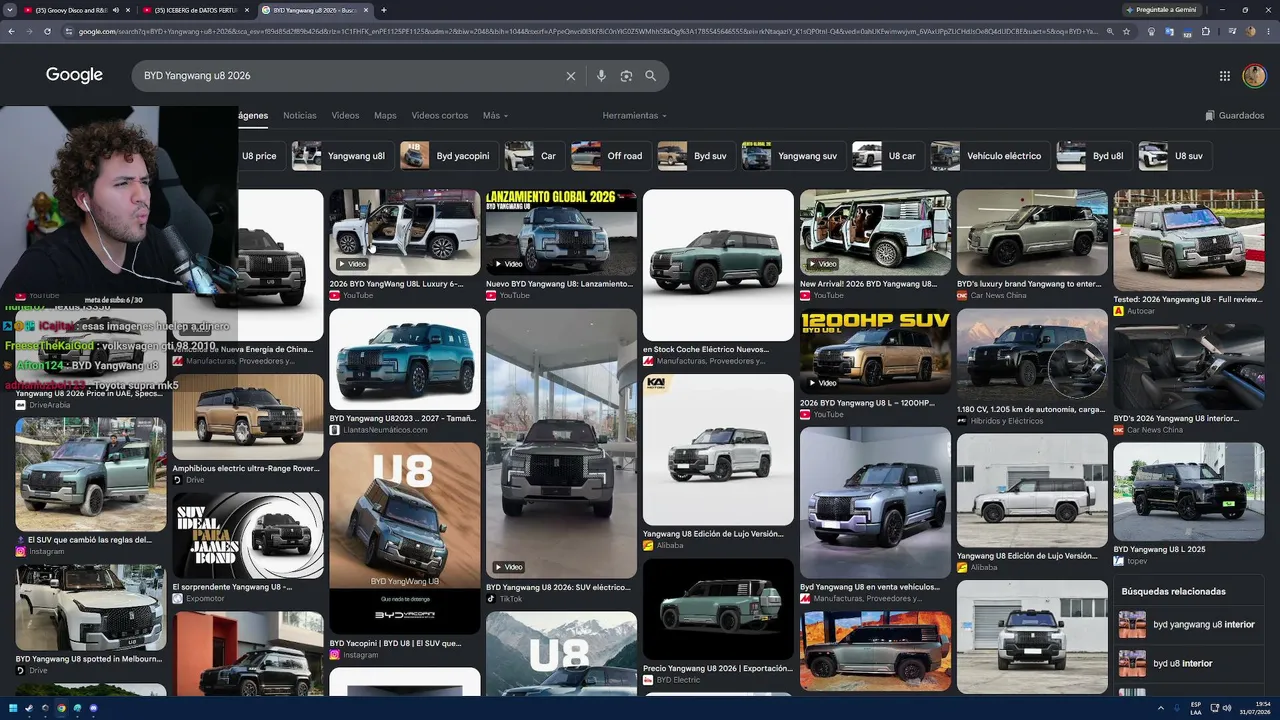Open the Videos cortos results tab
This screenshot has width=1280, height=720.
click(440, 116)
